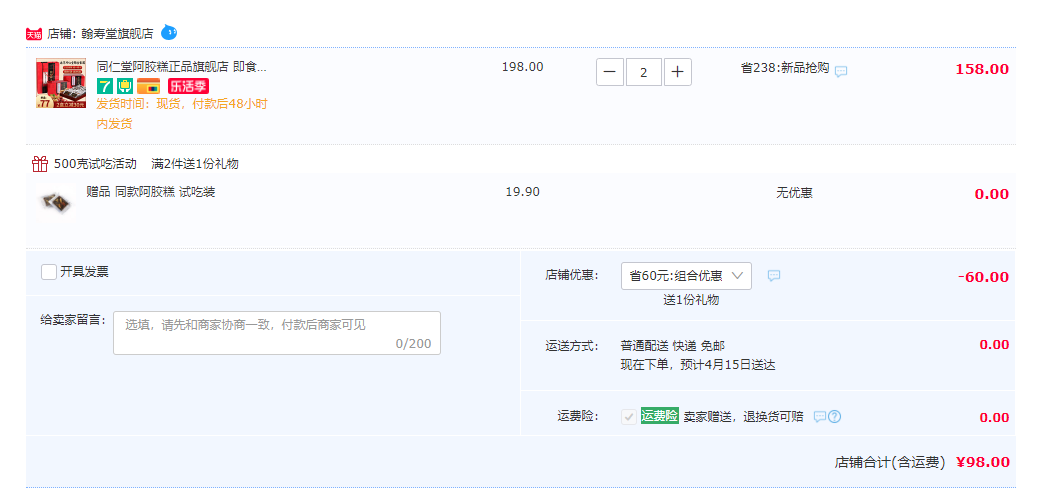Screen dimensions: 1038x488
Task: Decrease quantity with the minus button
Action: (610, 72)
